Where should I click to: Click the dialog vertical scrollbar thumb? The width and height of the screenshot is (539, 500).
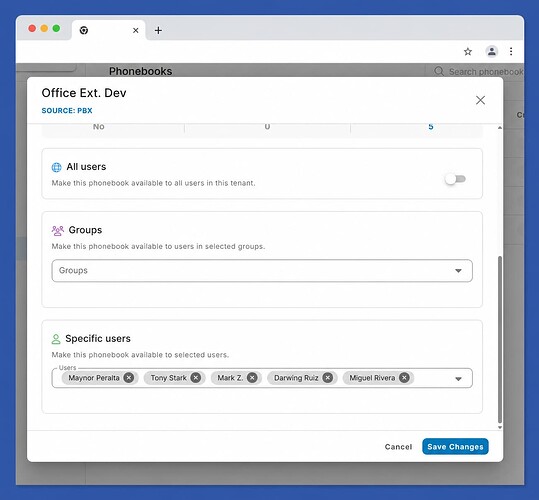[500, 340]
